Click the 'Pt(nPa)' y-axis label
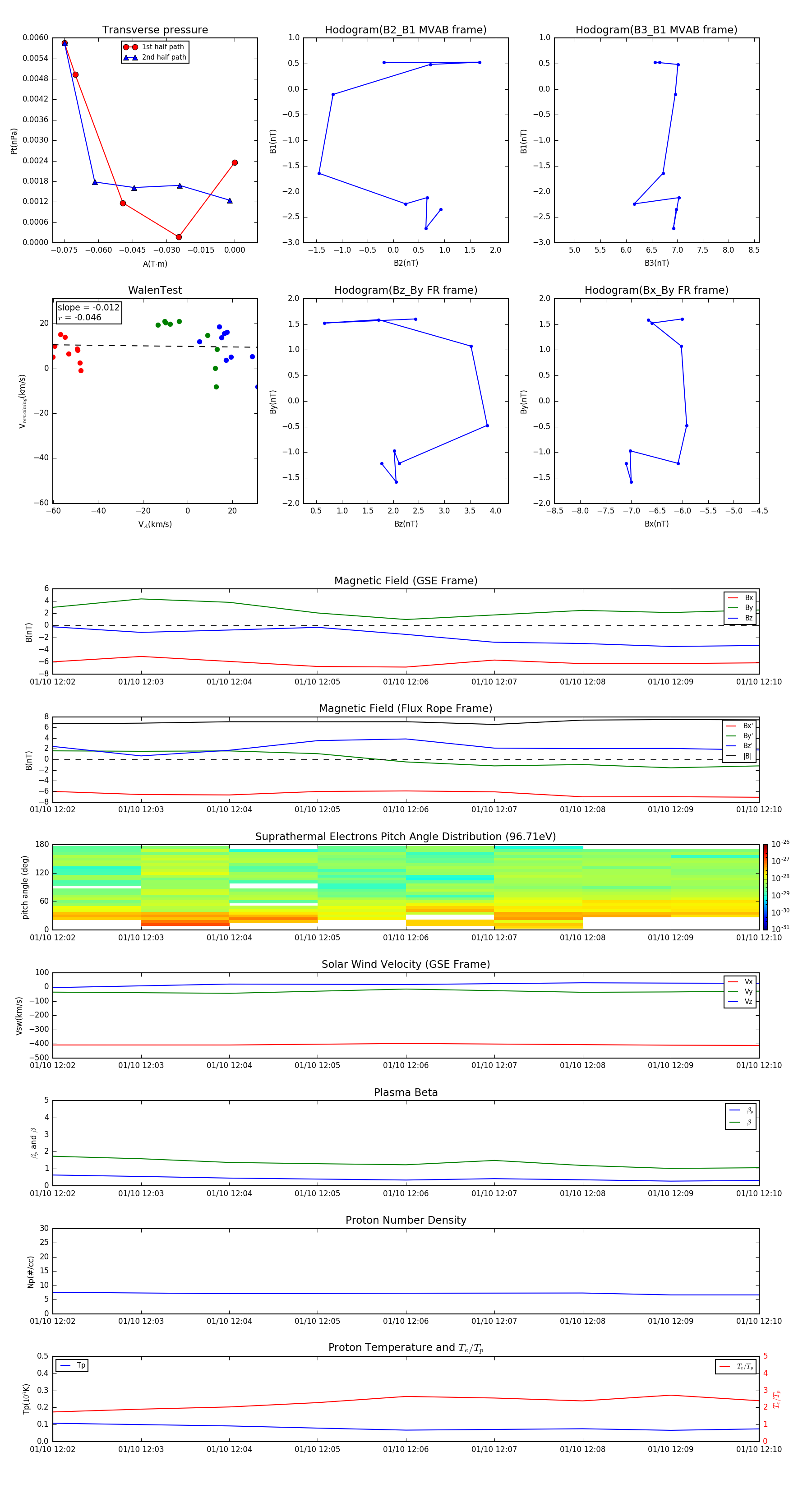Screen dimensions: 812x1489 14,141
